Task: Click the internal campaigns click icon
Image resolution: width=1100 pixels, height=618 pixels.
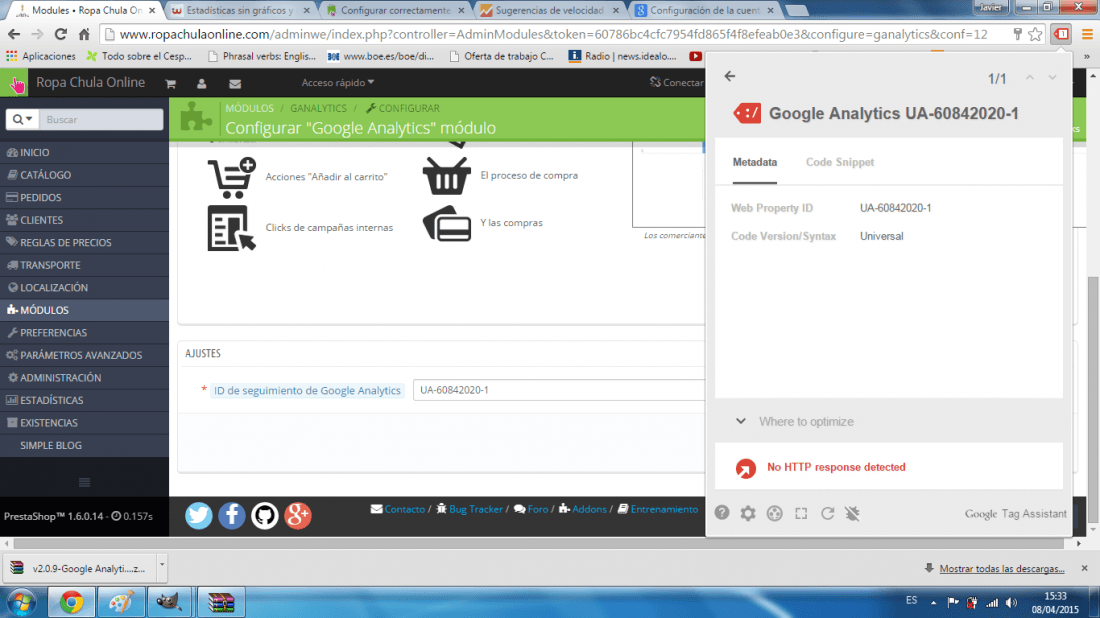Action: pyautogui.click(x=232, y=228)
